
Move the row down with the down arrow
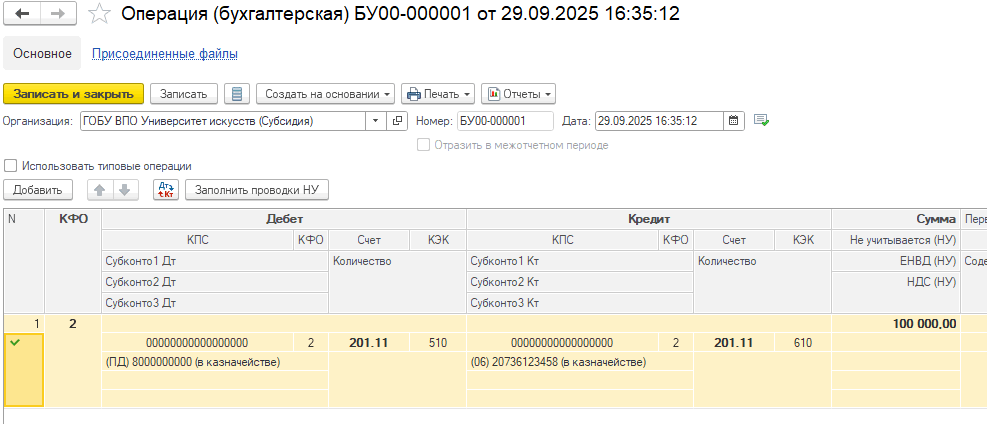[x=125, y=190]
